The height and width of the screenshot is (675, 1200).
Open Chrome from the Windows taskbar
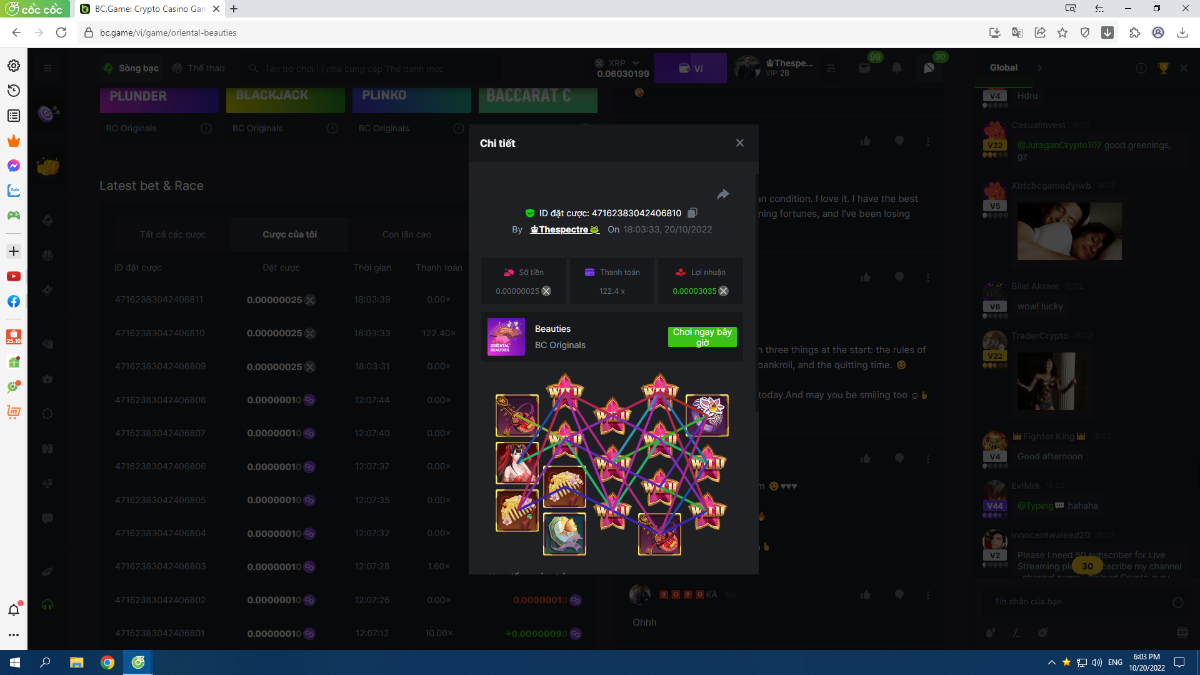pyautogui.click(x=107, y=662)
